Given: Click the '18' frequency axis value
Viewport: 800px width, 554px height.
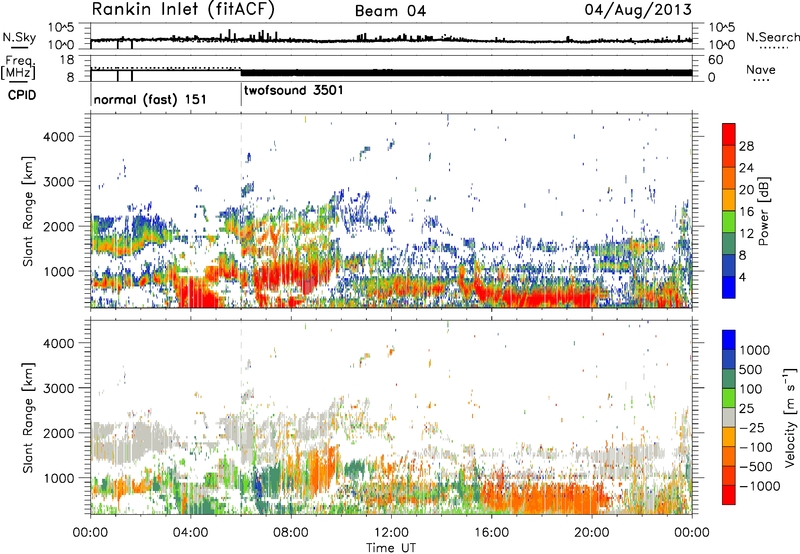Looking at the screenshot, I should [67, 60].
